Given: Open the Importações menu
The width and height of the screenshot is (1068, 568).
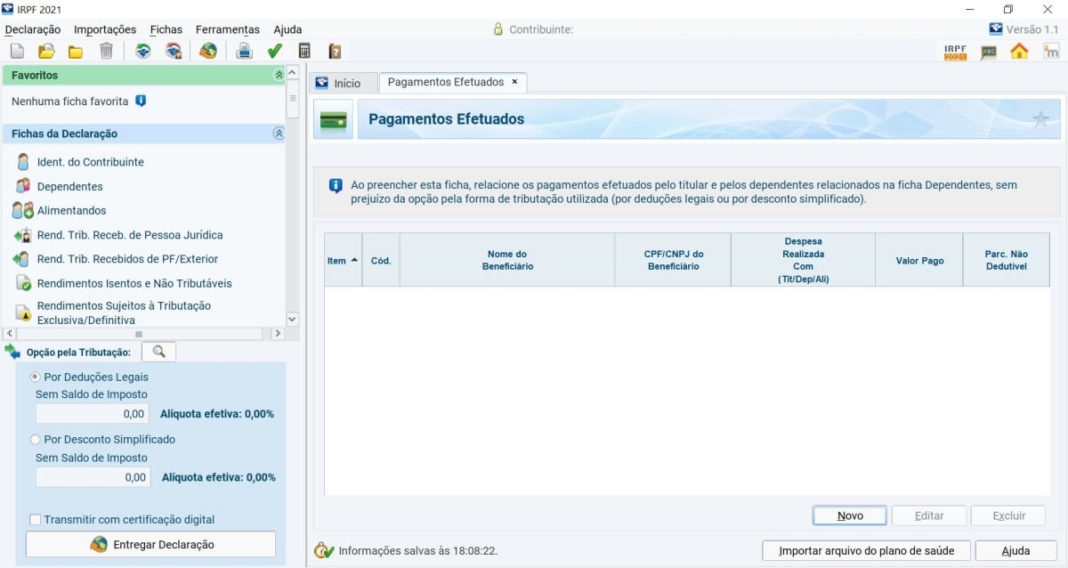Looking at the screenshot, I should [x=105, y=29].
